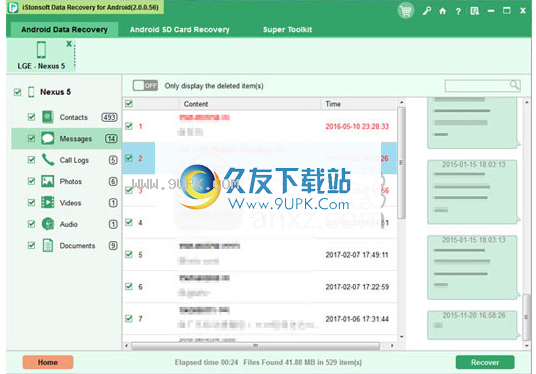Click the Recover button

point(485,362)
